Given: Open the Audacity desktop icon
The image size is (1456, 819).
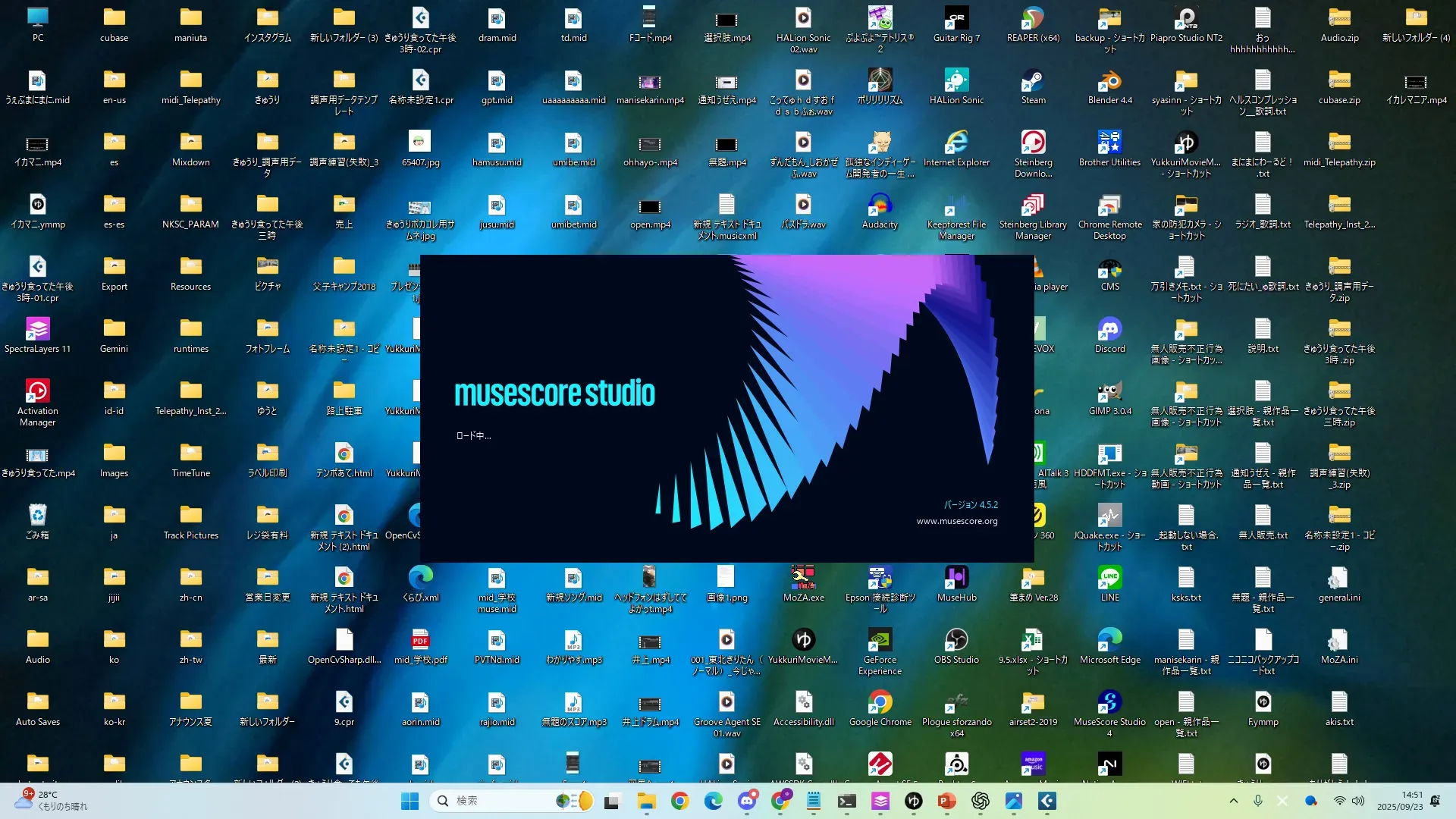Looking at the screenshot, I should (x=880, y=206).
